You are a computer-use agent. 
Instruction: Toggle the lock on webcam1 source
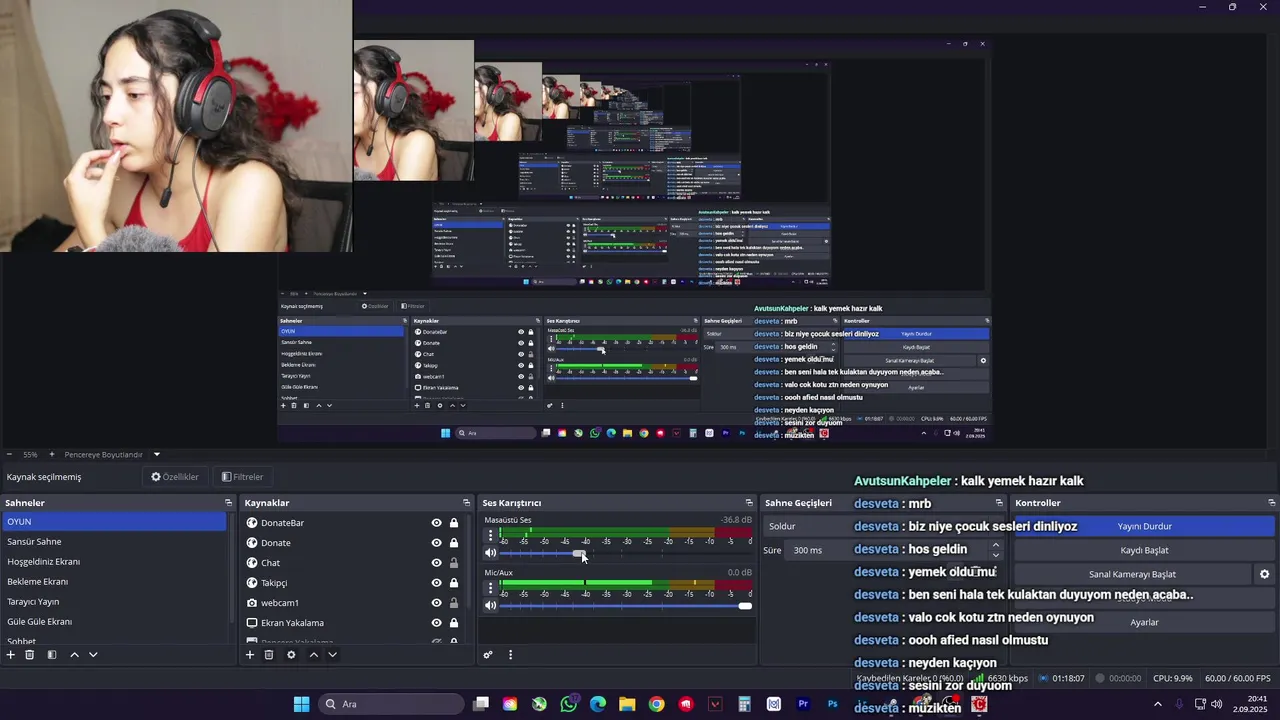(454, 603)
